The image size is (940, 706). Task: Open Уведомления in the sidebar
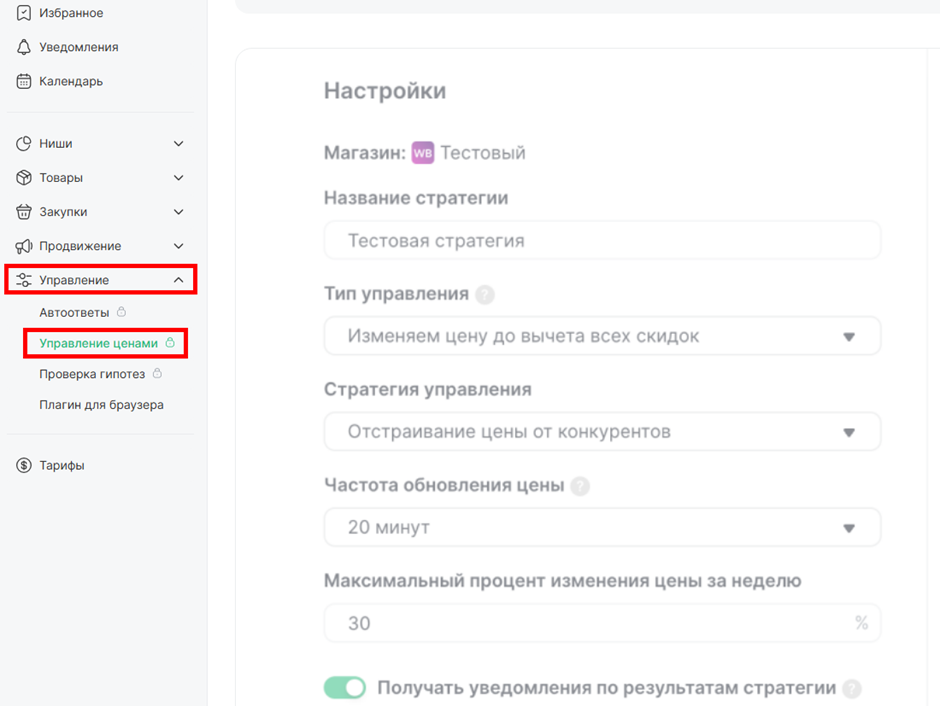tap(79, 47)
